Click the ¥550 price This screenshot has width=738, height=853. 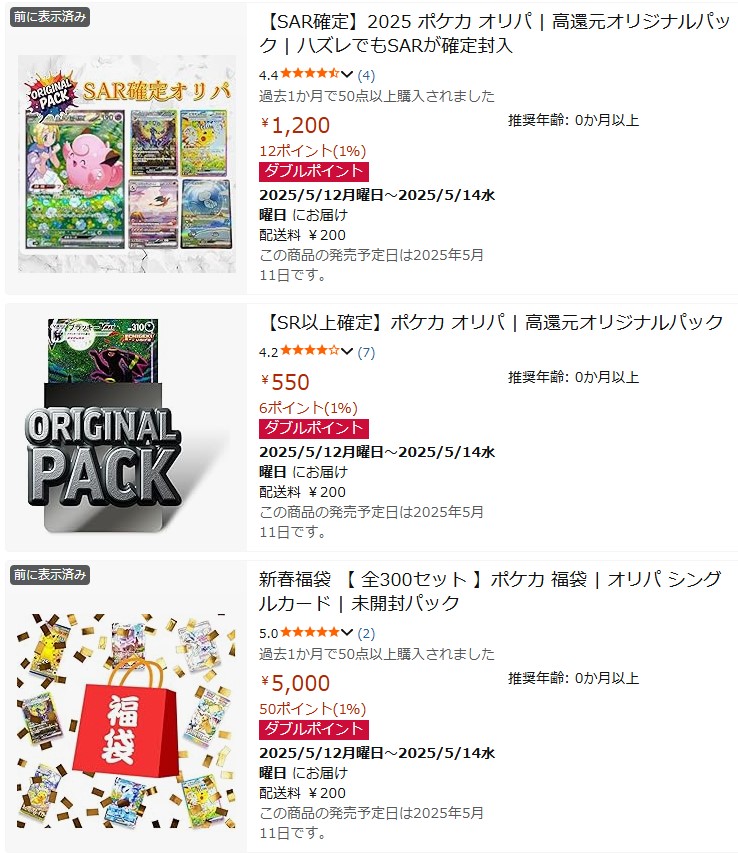[x=285, y=382]
